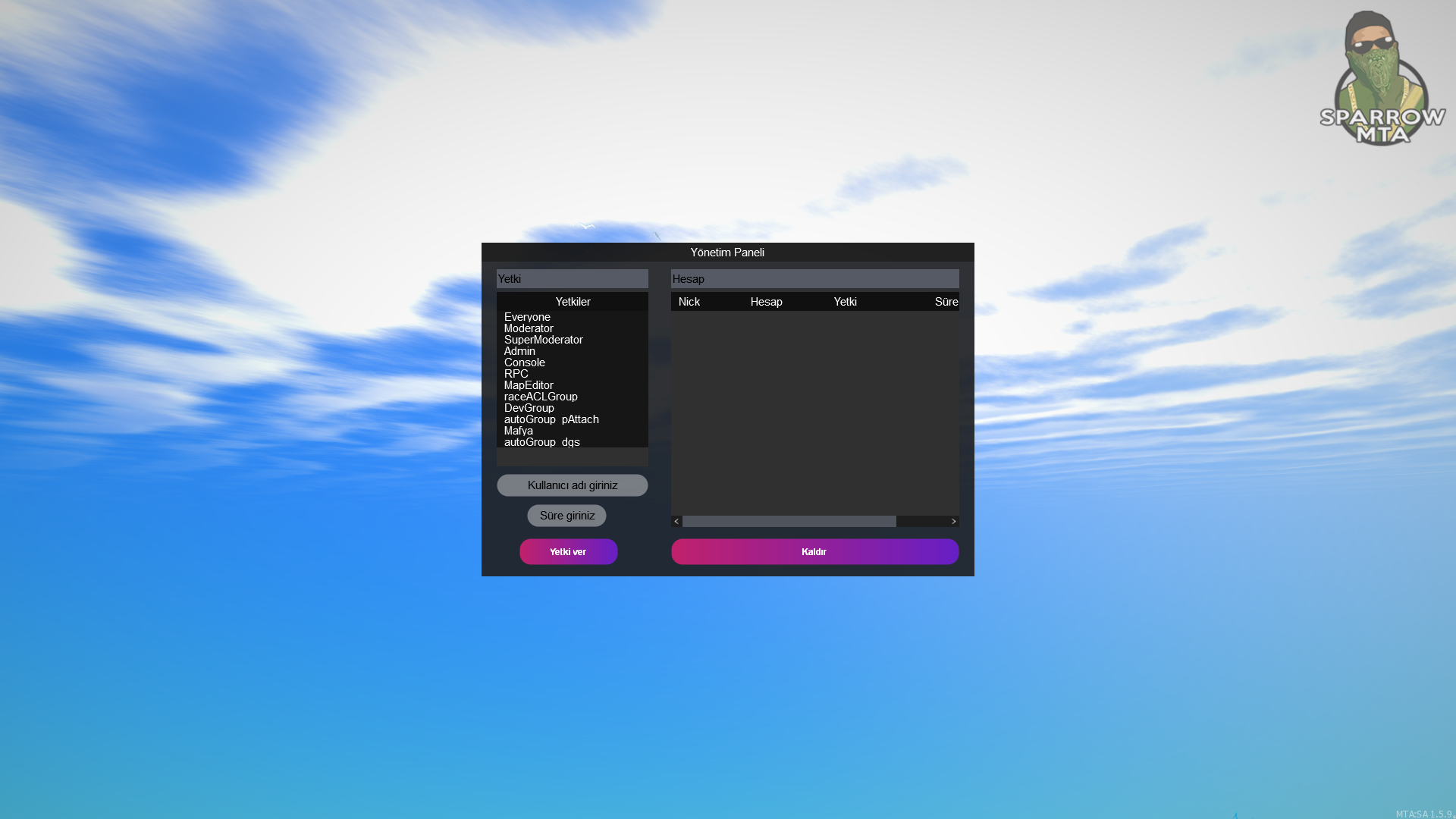Select MapEditor group
Screen dimensions: 1456x819
coord(573,385)
